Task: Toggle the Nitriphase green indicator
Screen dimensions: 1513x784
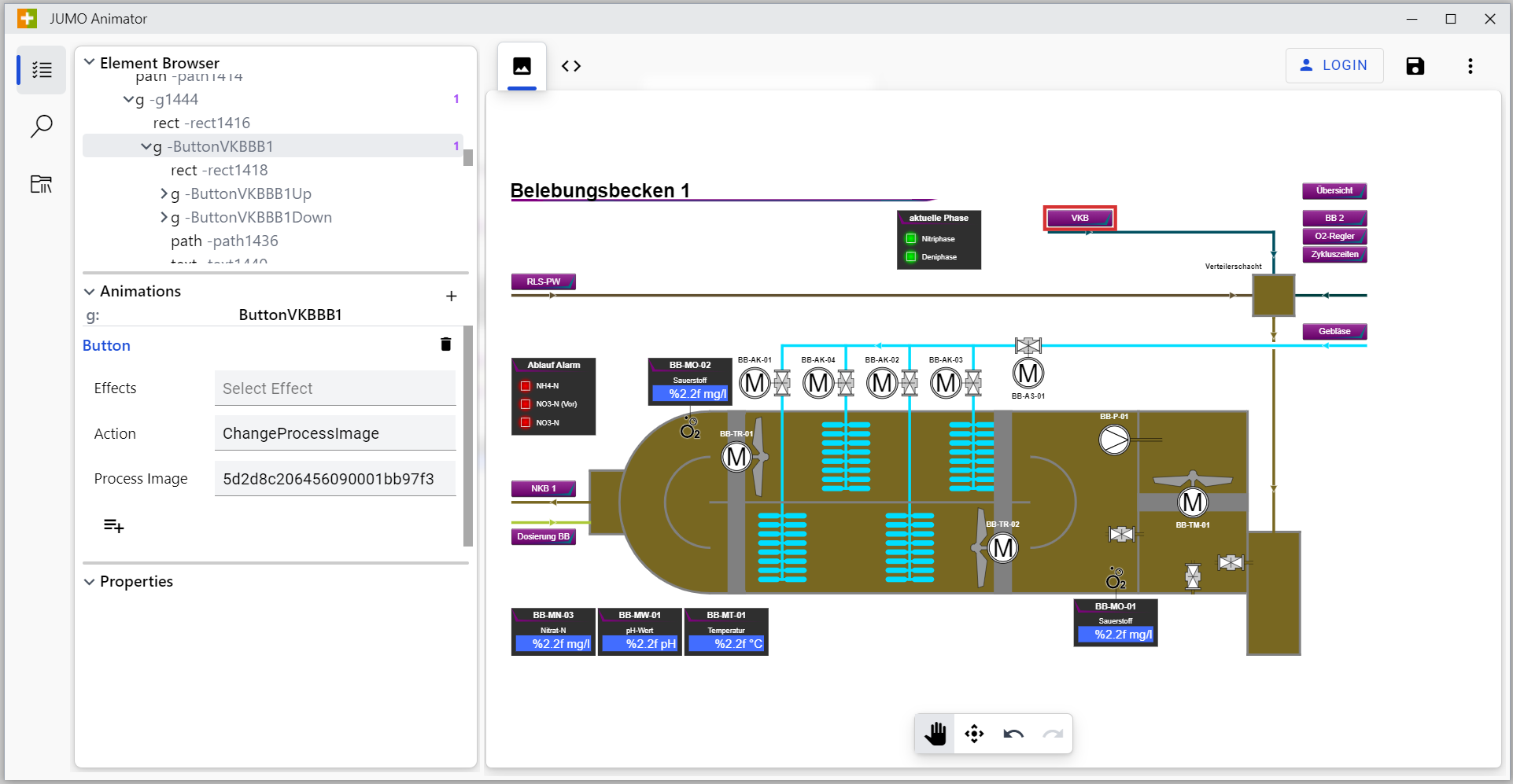Action: tap(911, 239)
